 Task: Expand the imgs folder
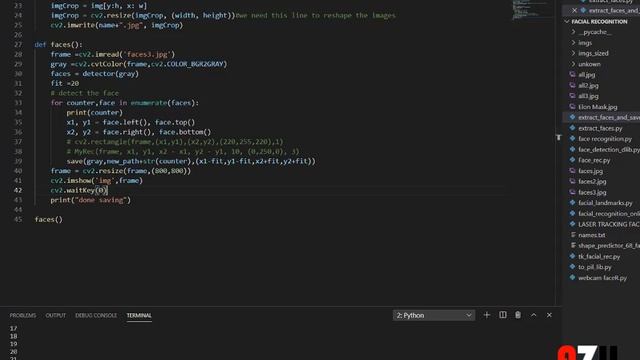click(x=573, y=42)
